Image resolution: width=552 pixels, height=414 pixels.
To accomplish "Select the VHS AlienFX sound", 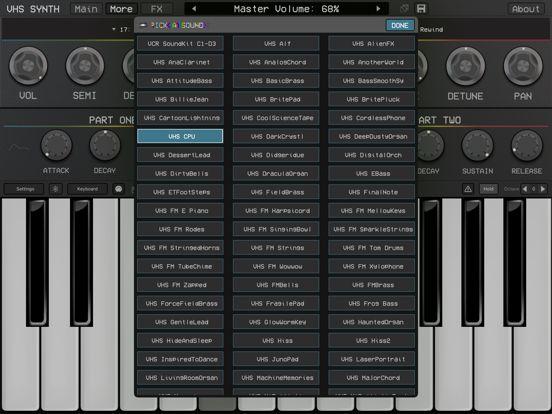I will click(x=372, y=44).
